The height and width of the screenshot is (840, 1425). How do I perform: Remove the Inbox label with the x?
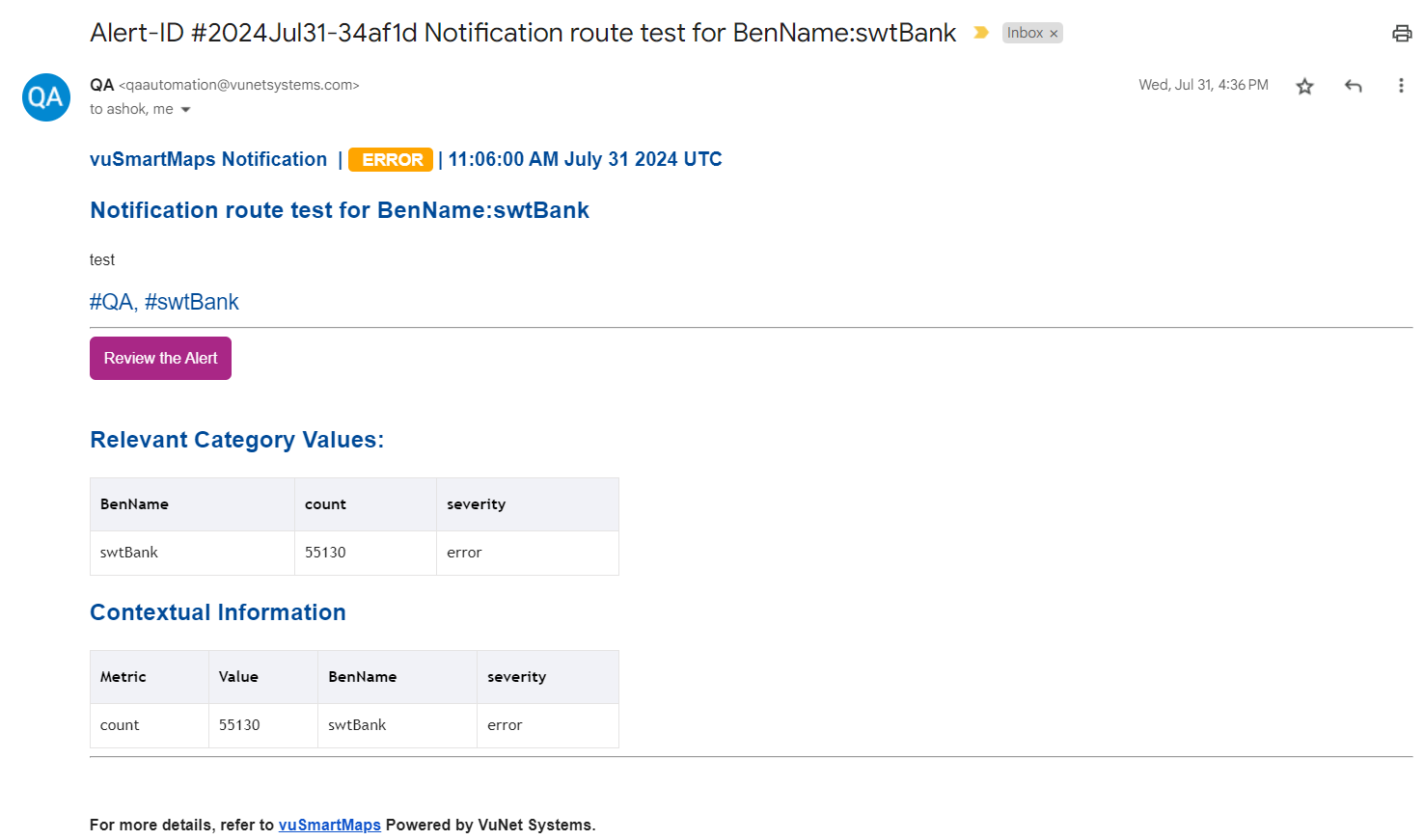point(1055,34)
